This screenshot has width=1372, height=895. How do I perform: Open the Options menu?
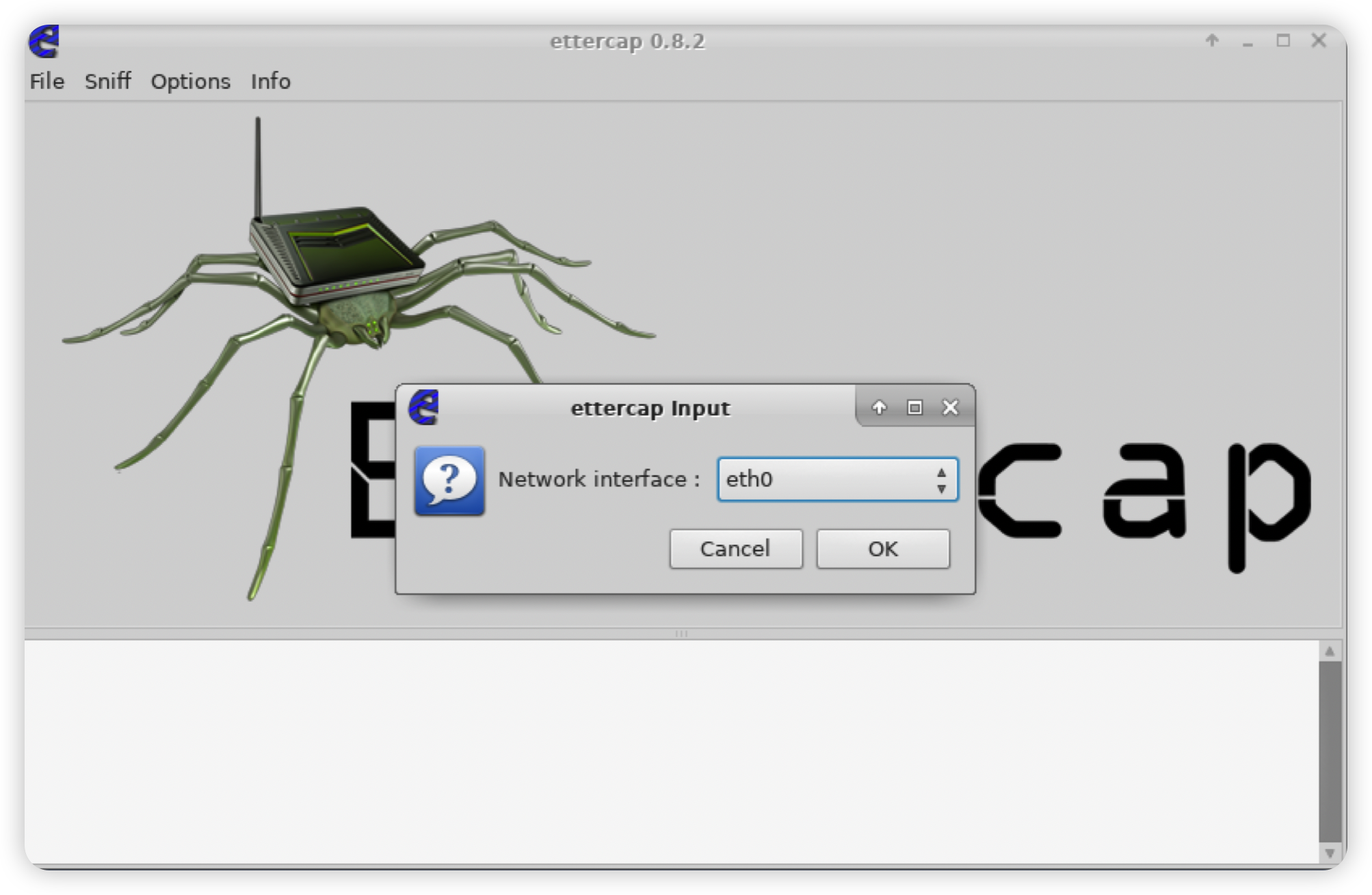[x=190, y=81]
